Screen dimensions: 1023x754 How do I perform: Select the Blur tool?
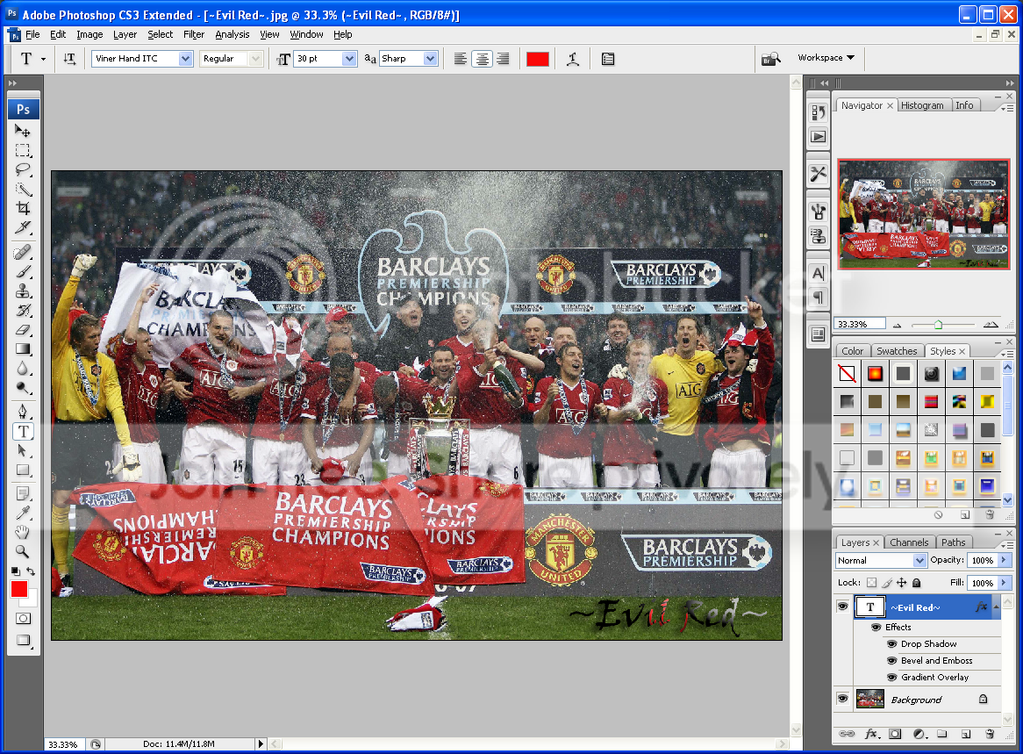click(x=23, y=369)
